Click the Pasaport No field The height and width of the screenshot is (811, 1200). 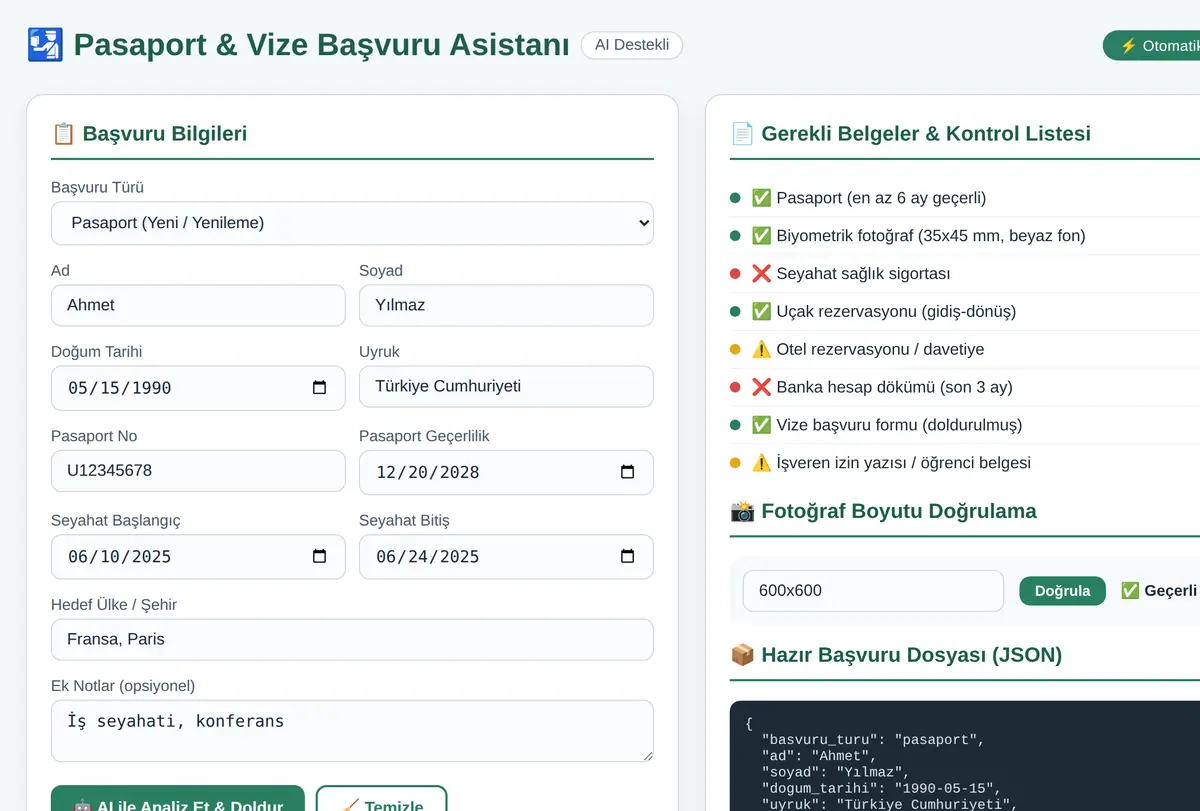(198, 470)
